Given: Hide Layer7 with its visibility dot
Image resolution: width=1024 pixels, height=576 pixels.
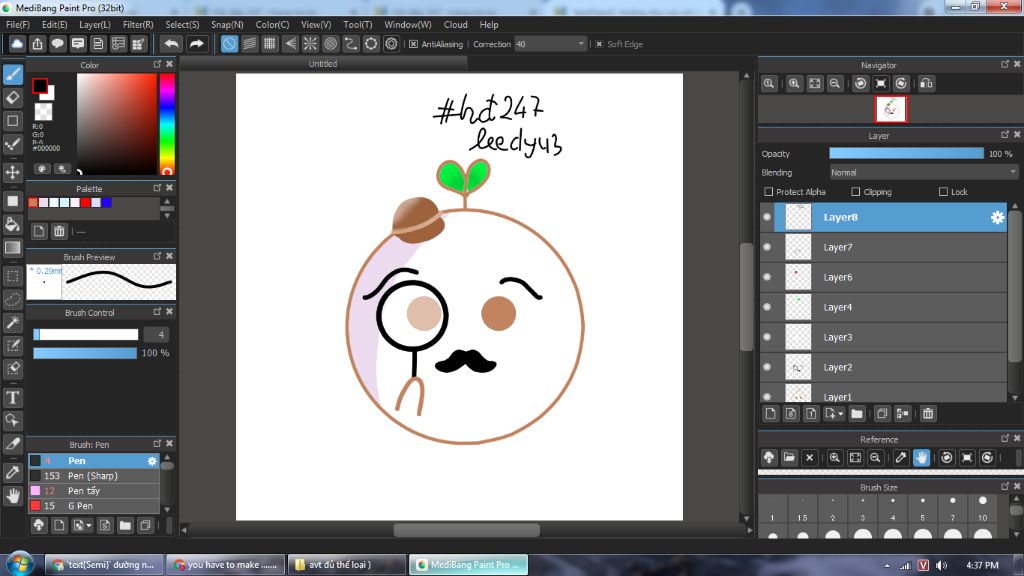Looking at the screenshot, I should [x=767, y=248].
